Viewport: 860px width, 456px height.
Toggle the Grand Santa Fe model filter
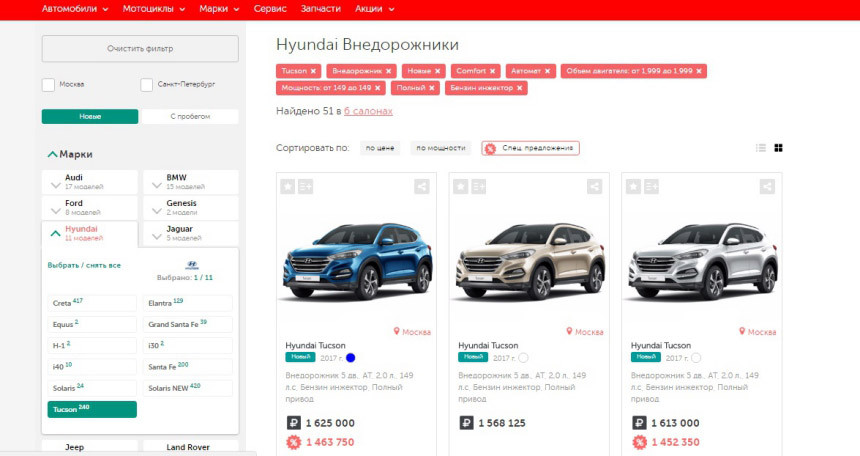[x=188, y=324]
